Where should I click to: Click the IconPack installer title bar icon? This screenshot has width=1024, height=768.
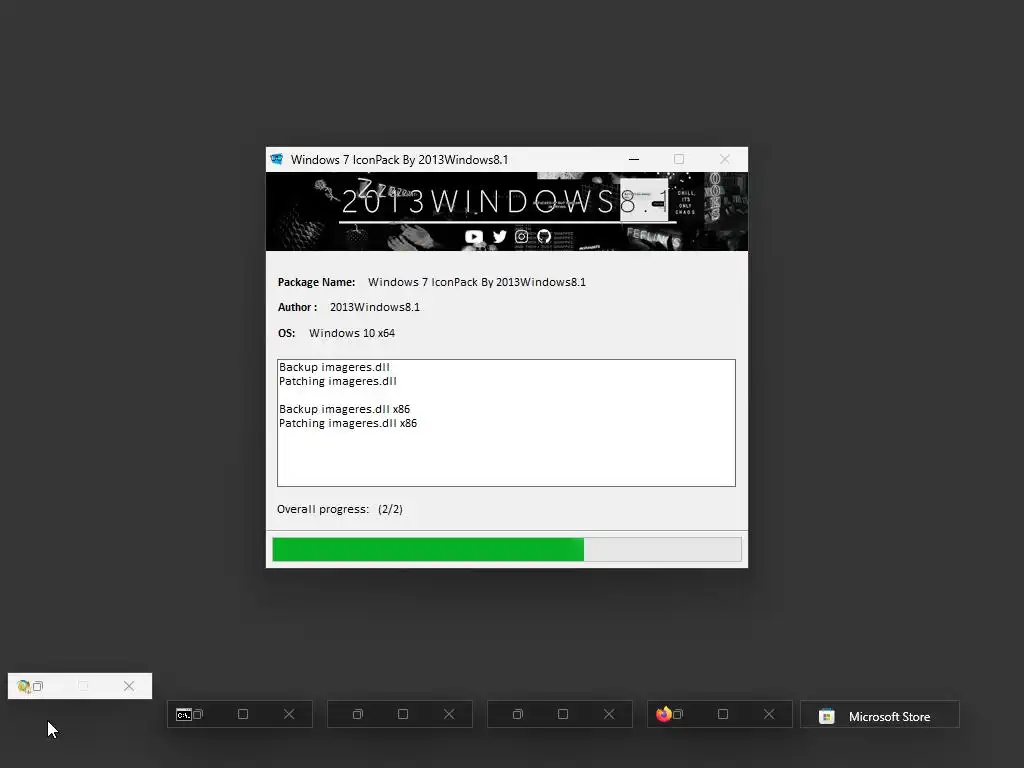[277, 159]
